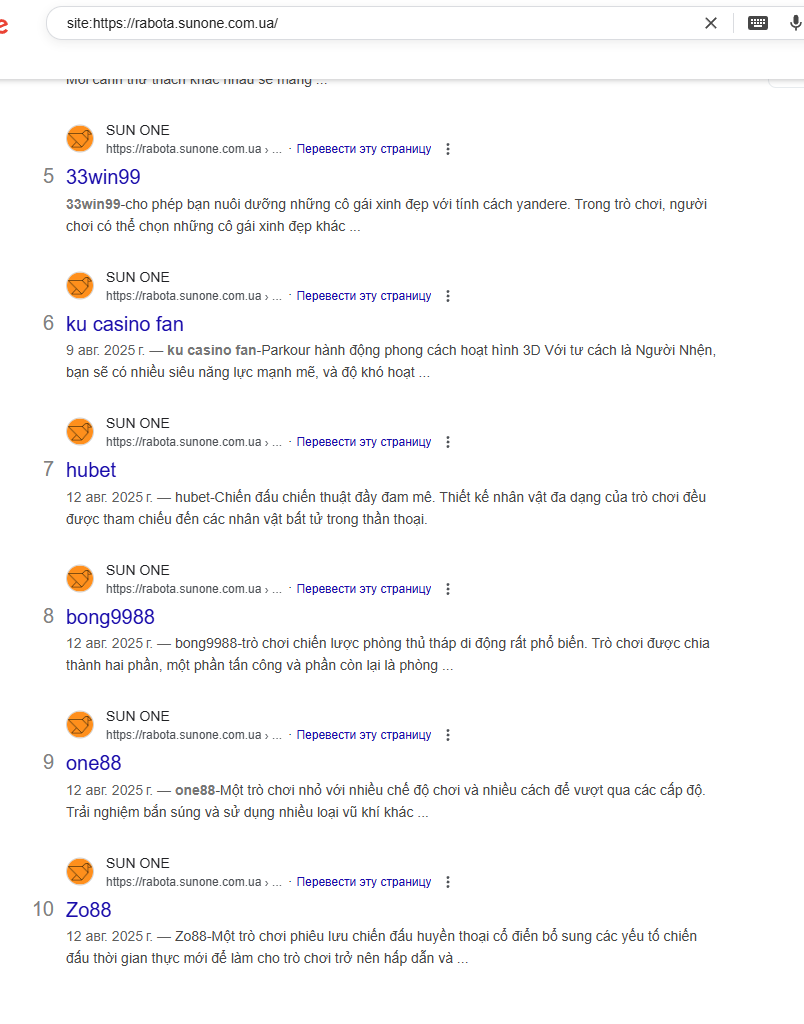Open three-dot menu for the one88 result
Screen dimensions: 804x1024
448,735
